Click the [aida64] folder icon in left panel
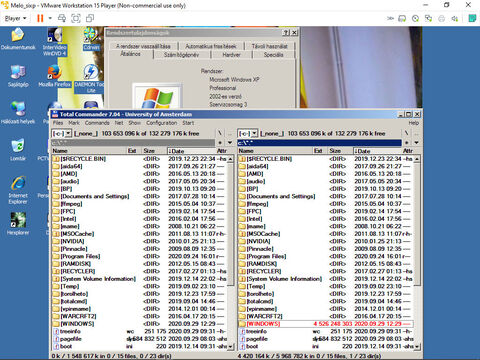Viewport: 480px width, 360px height. tap(56, 166)
